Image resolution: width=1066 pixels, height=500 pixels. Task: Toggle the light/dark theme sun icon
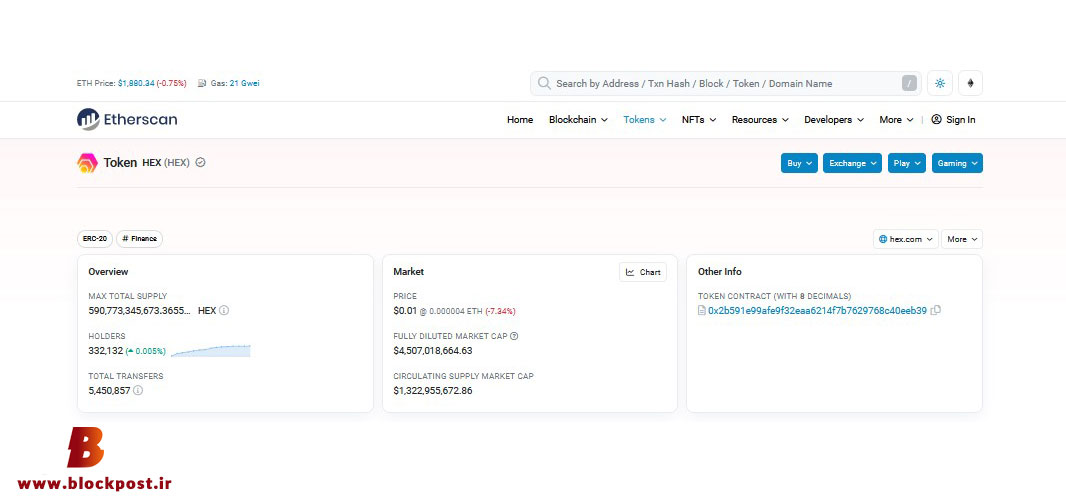coord(940,83)
